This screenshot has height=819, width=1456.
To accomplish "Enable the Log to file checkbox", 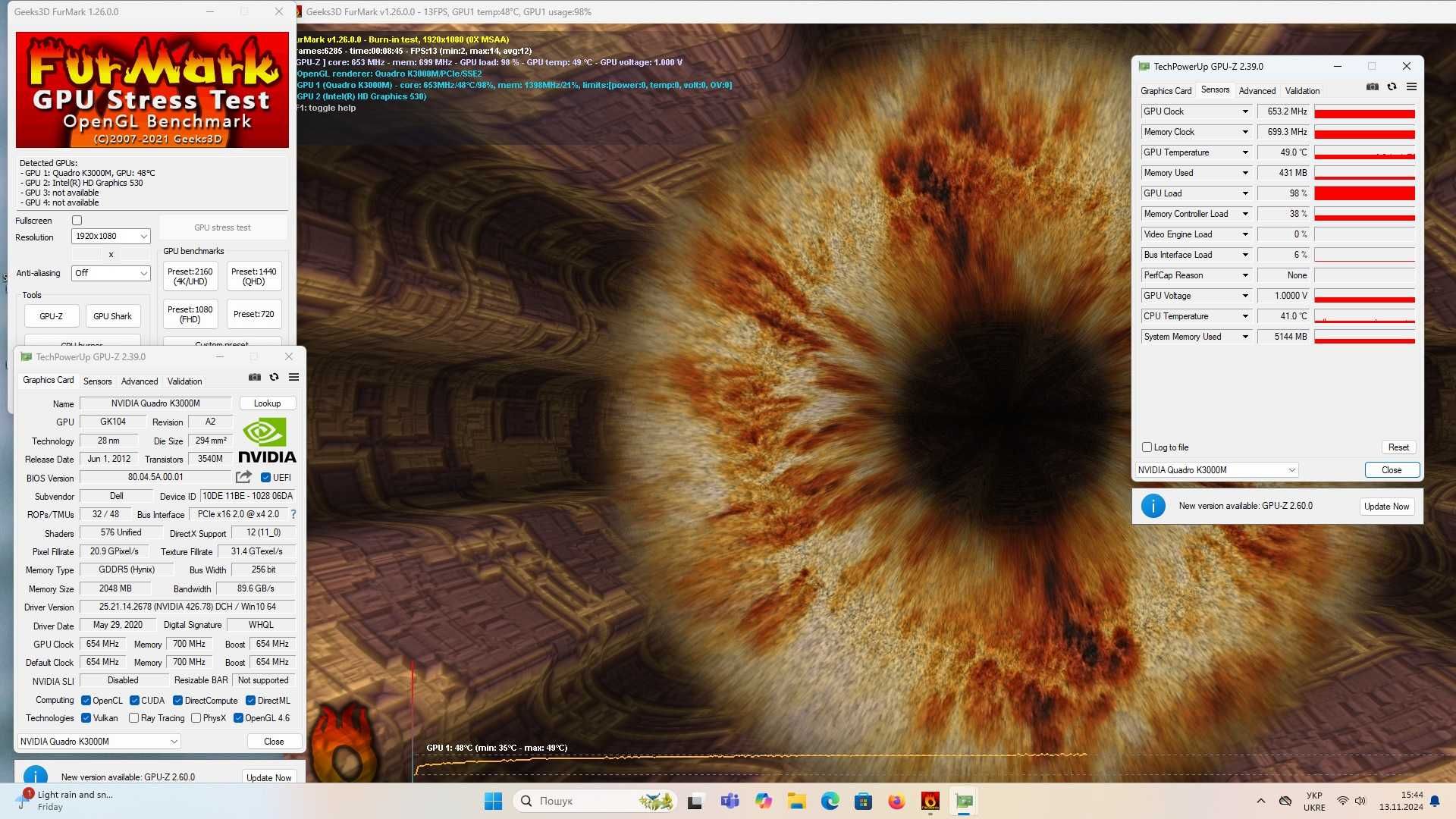I will point(1147,447).
